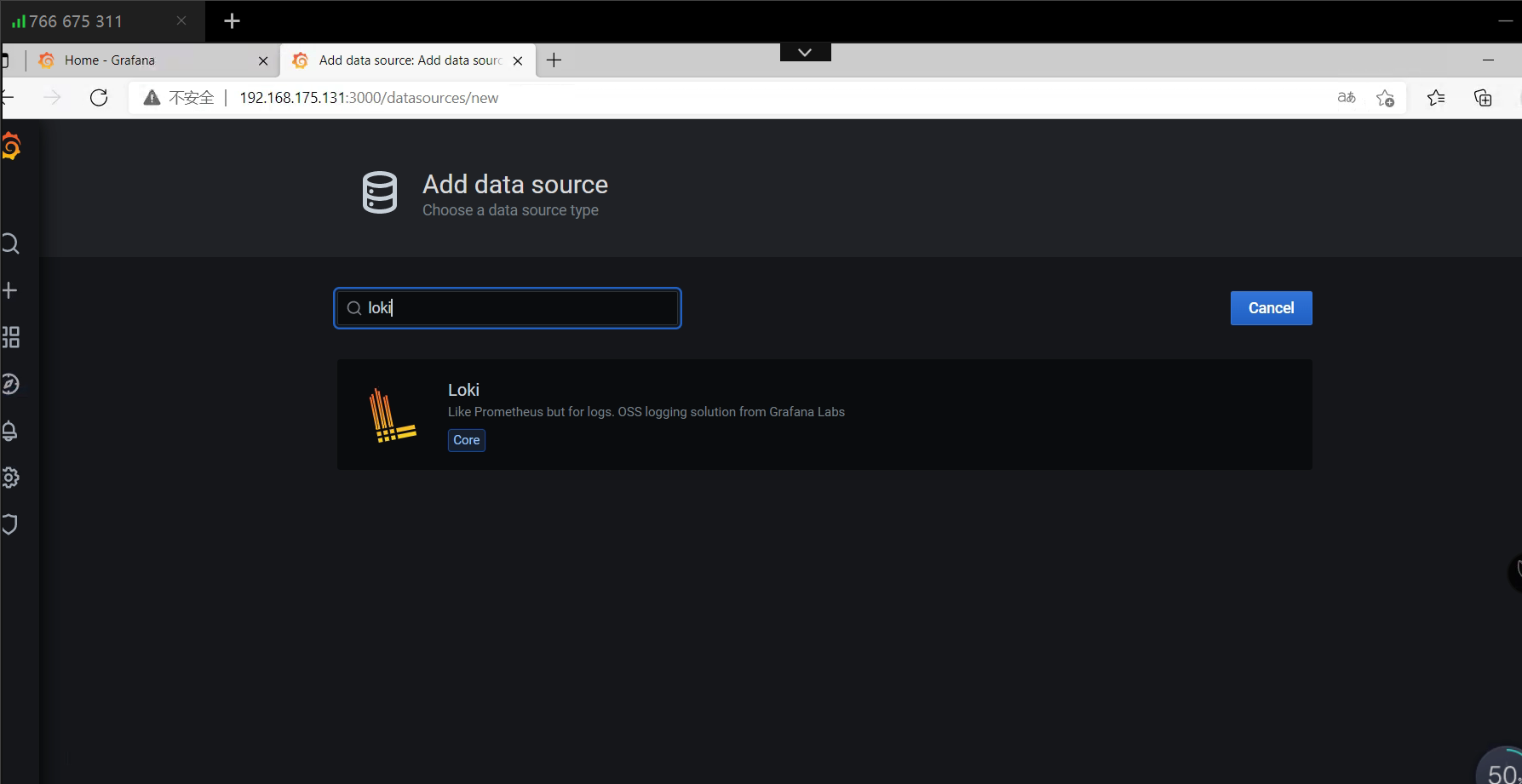Close the Add data source tab

point(518,60)
